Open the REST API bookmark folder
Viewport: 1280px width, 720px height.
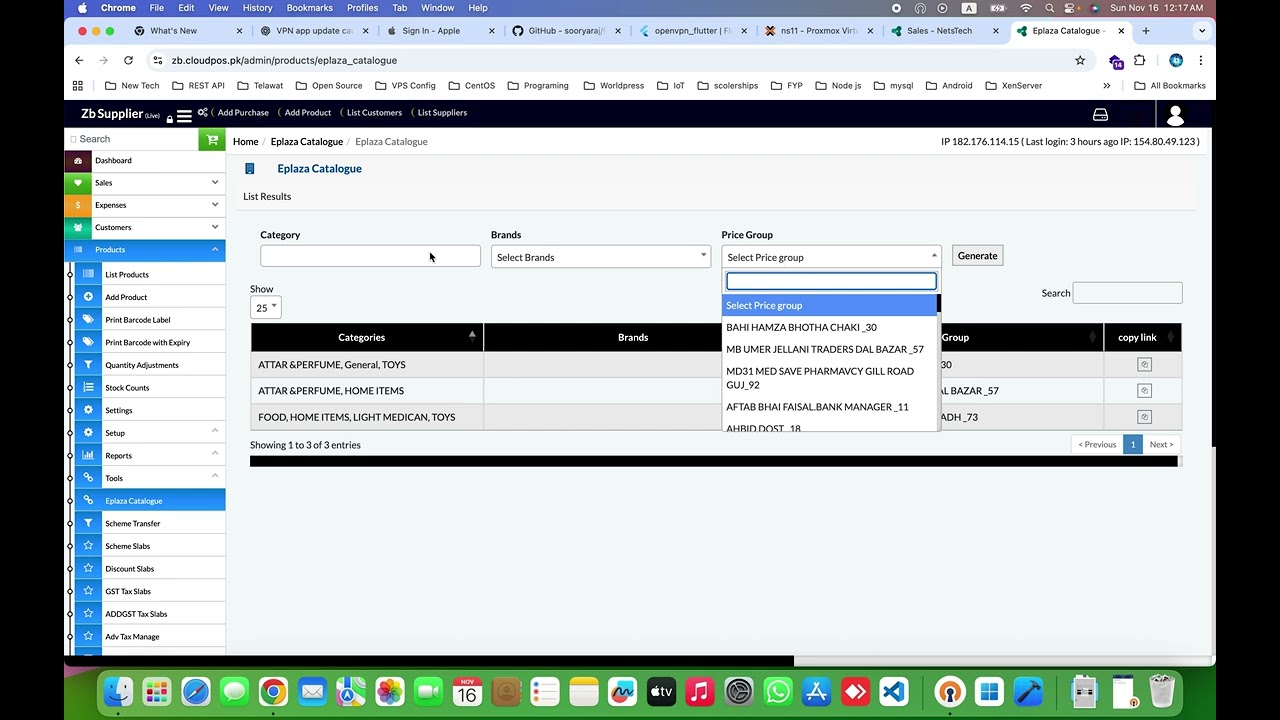tap(199, 86)
